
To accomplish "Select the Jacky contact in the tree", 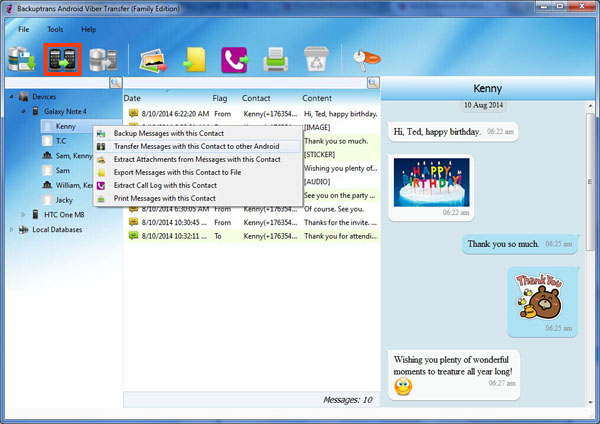I will (x=64, y=200).
